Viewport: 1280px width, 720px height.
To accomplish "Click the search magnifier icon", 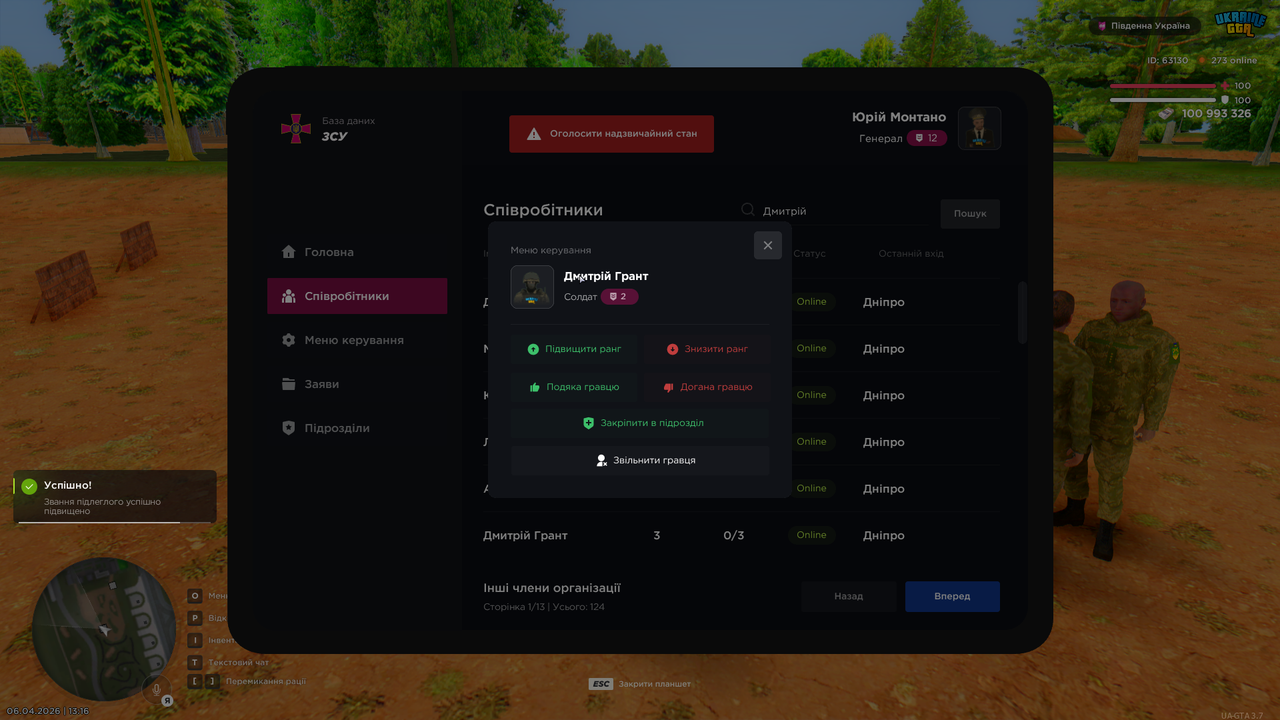I will tap(748, 210).
